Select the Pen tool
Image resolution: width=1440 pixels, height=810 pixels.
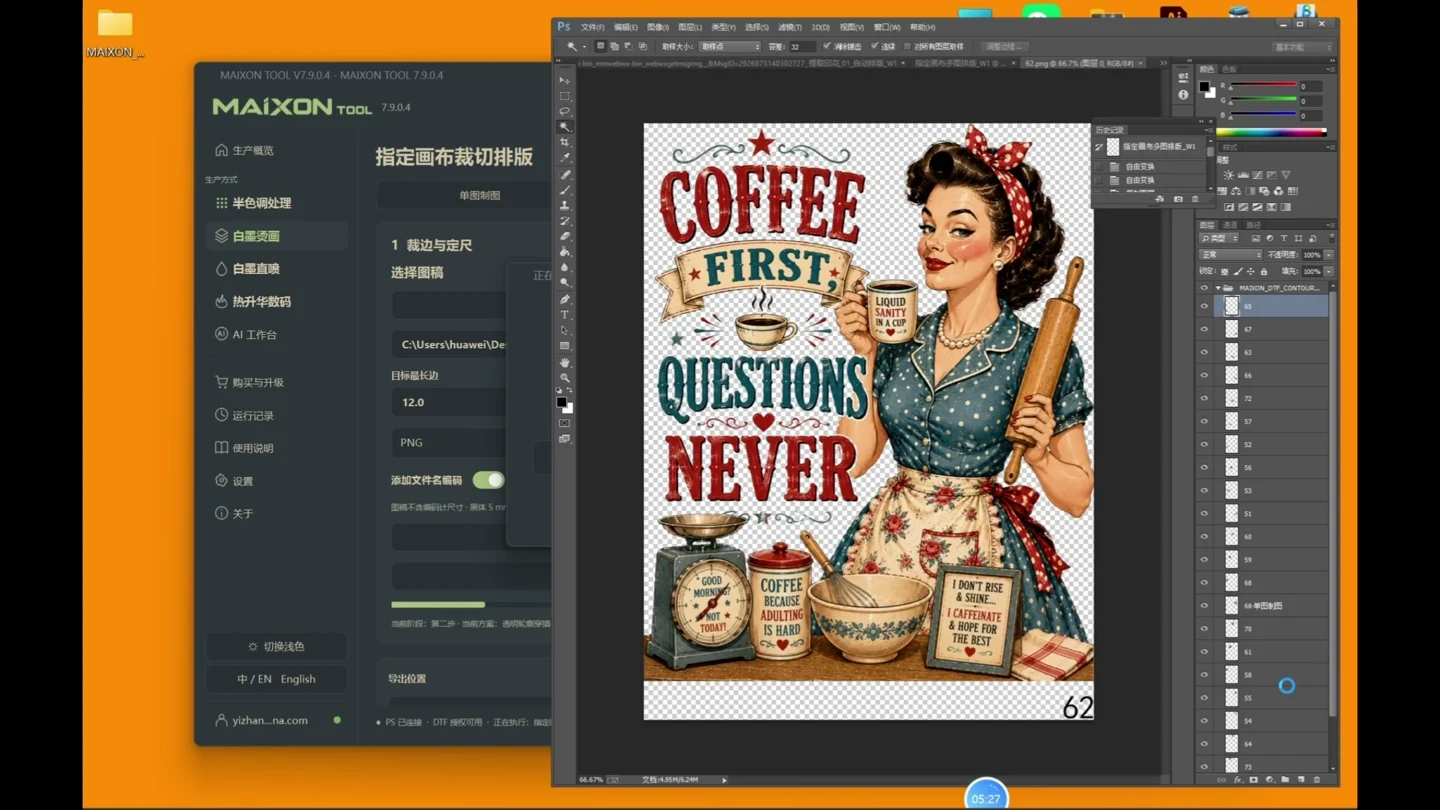point(565,299)
